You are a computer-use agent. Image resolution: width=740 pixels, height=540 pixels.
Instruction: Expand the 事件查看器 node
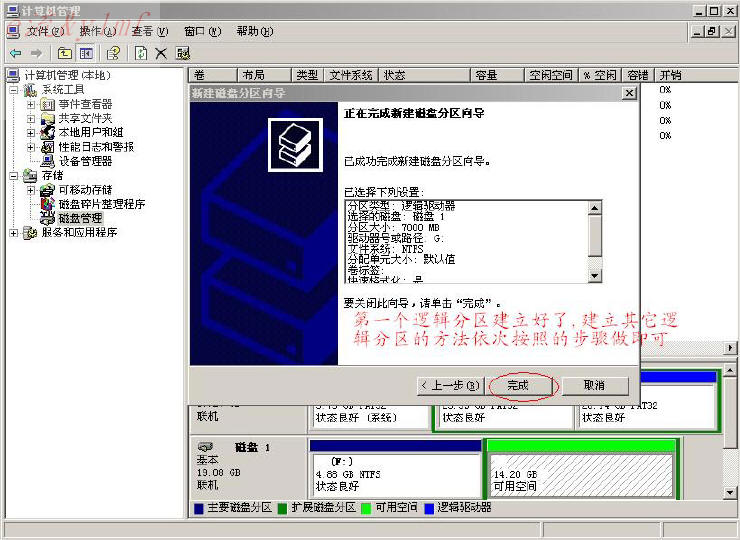[31, 104]
